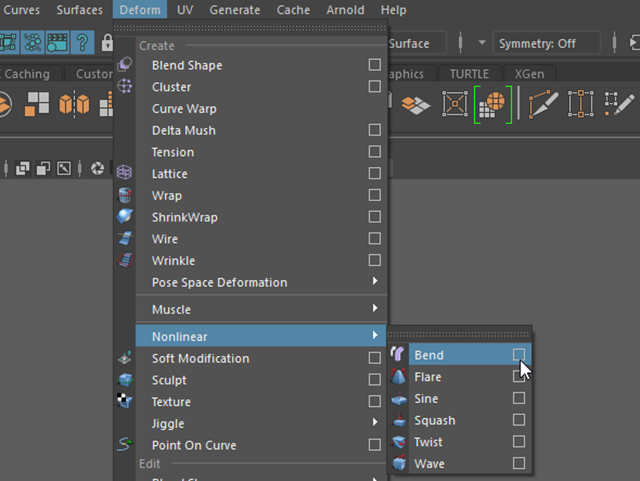Click the lock icon in status line
The height and width of the screenshot is (481, 640).
pos(107,42)
